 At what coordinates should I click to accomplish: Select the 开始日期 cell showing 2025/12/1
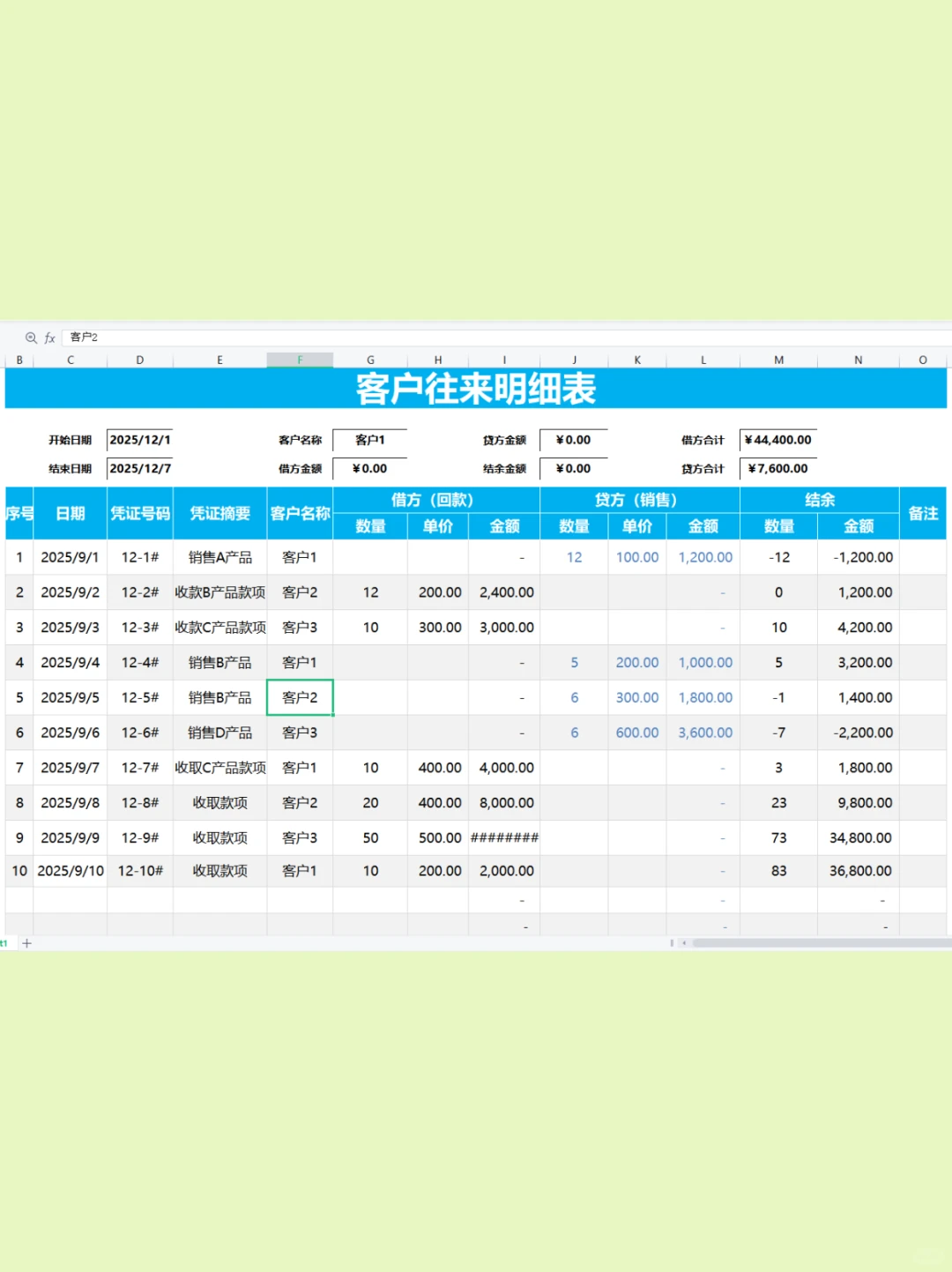coord(140,439)
